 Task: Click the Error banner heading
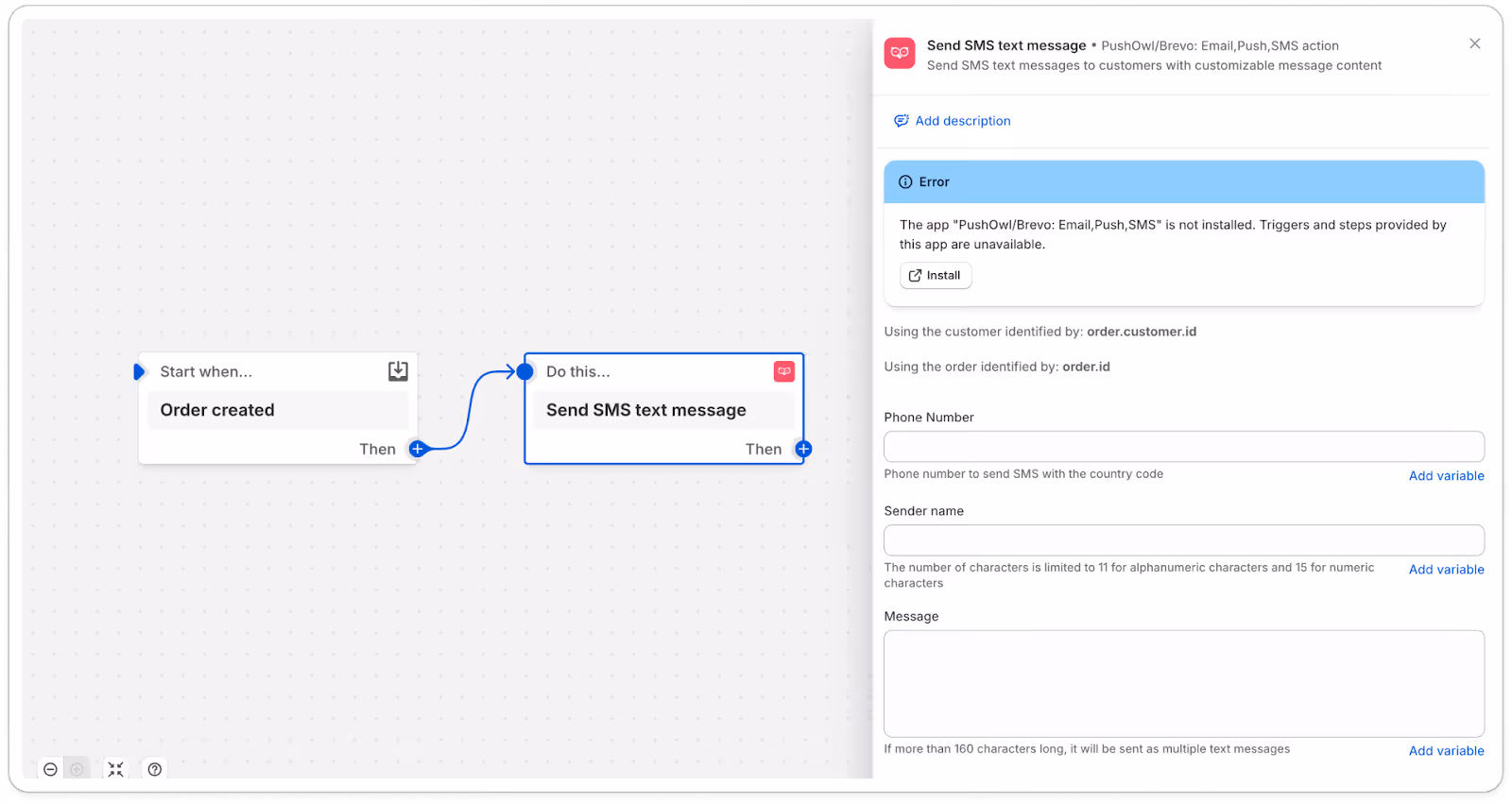(934, 181)
